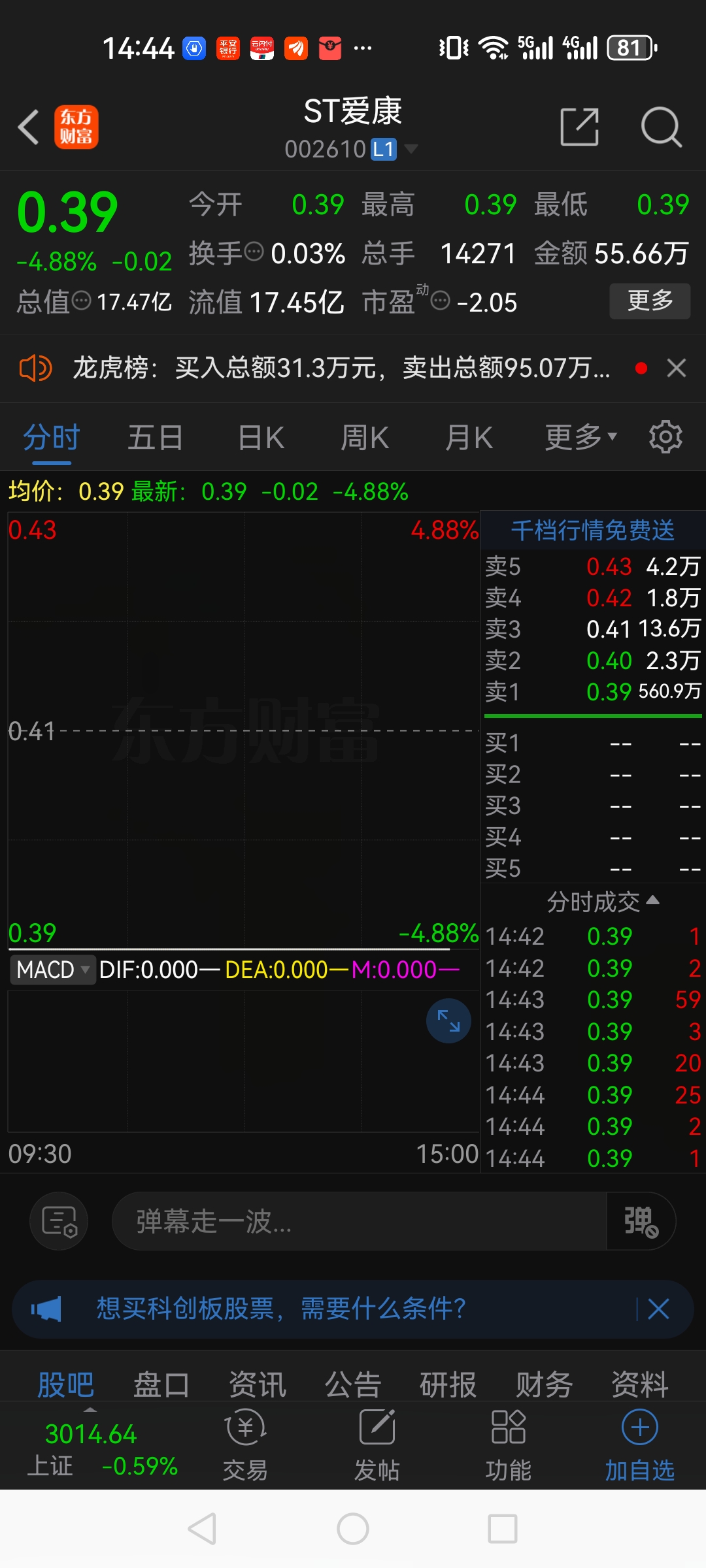Collapse the 分时成交 panel arrow
The height and width of the screenshot is (1568, 706).
652,900
